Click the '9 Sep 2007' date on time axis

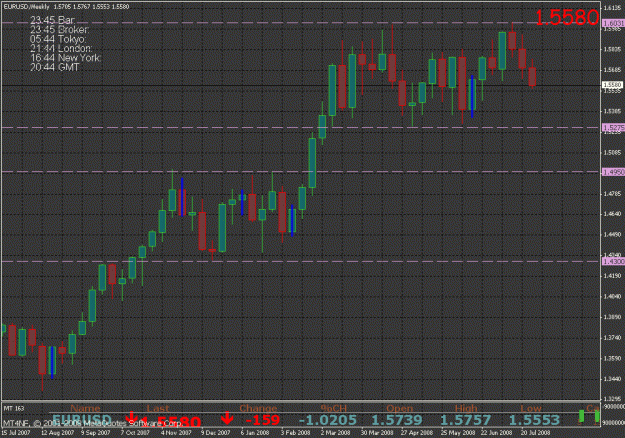click(x=96, y=433)
